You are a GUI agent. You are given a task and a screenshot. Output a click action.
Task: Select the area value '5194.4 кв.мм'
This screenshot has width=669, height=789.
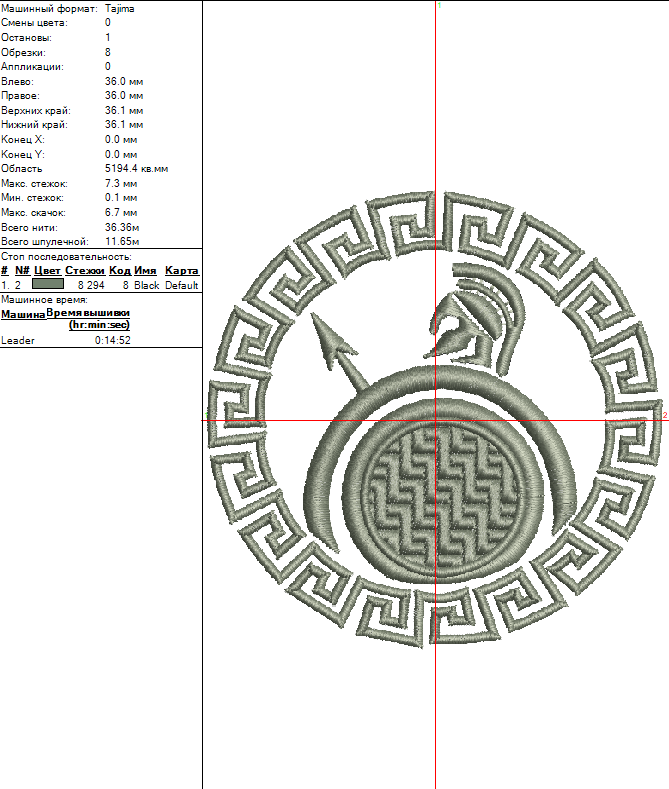(x=136, y=169)
